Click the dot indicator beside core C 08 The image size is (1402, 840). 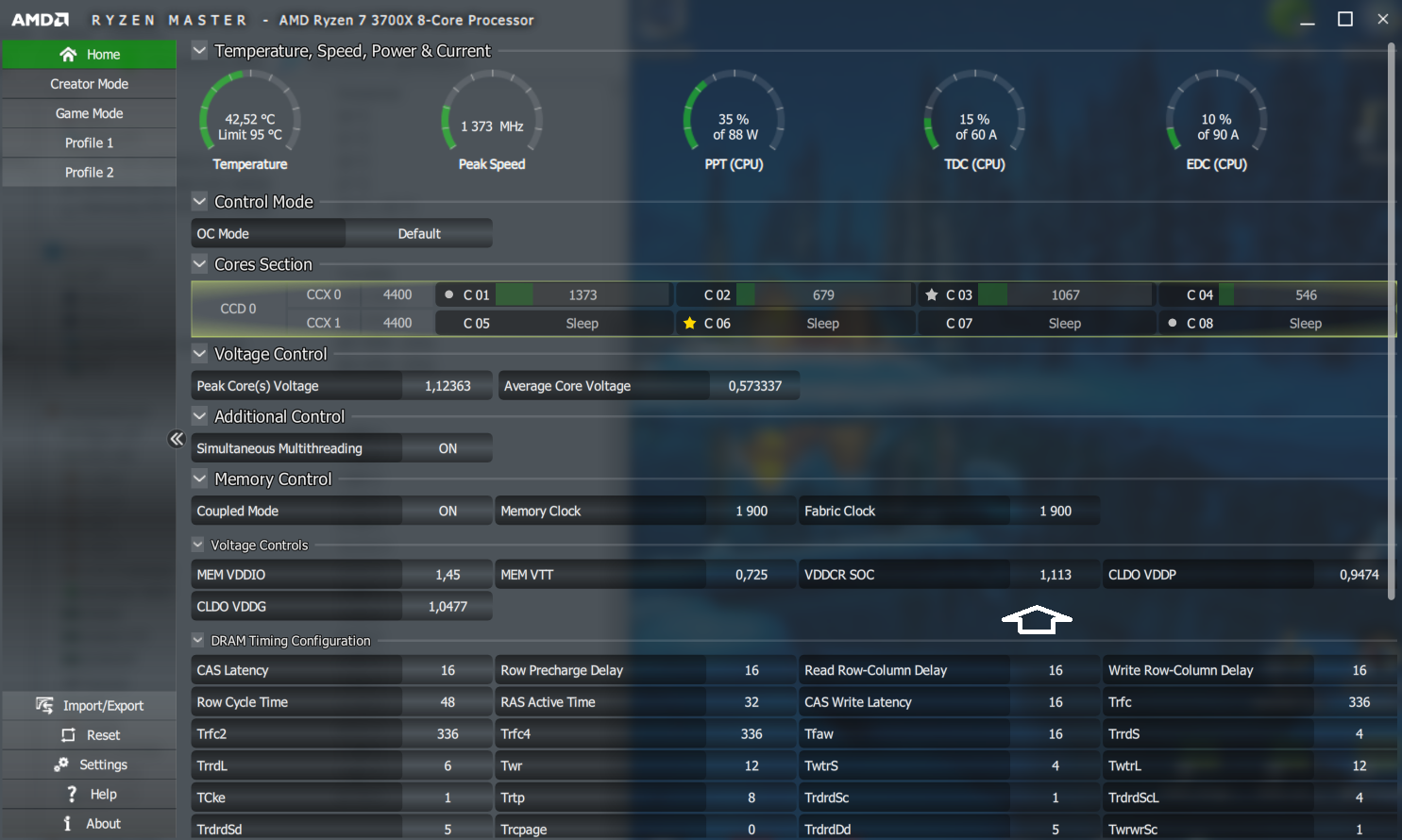pyautogui.click(x=1173, y=323)
